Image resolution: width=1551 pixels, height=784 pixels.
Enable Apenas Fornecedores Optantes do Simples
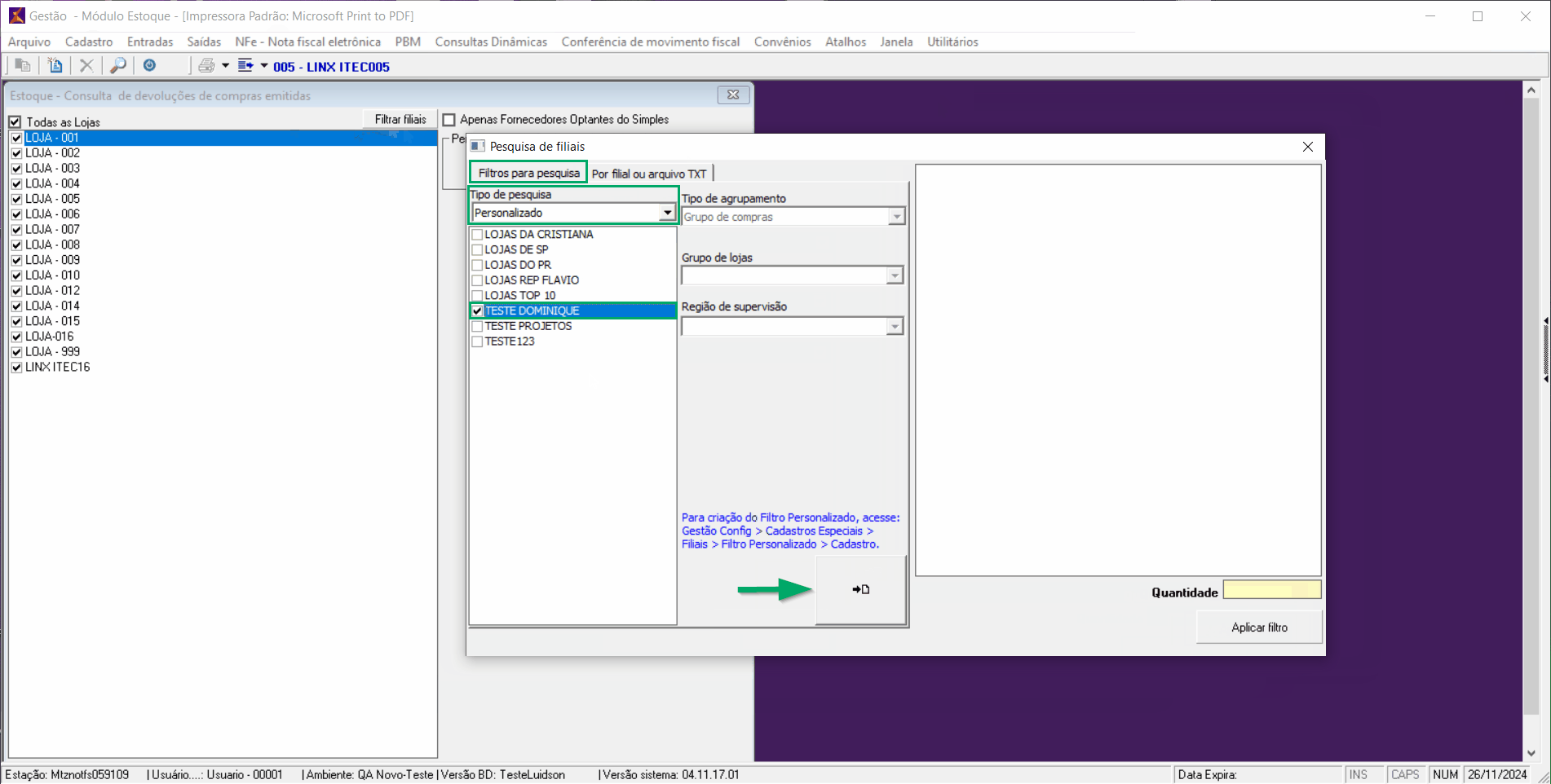coord(449,120)
